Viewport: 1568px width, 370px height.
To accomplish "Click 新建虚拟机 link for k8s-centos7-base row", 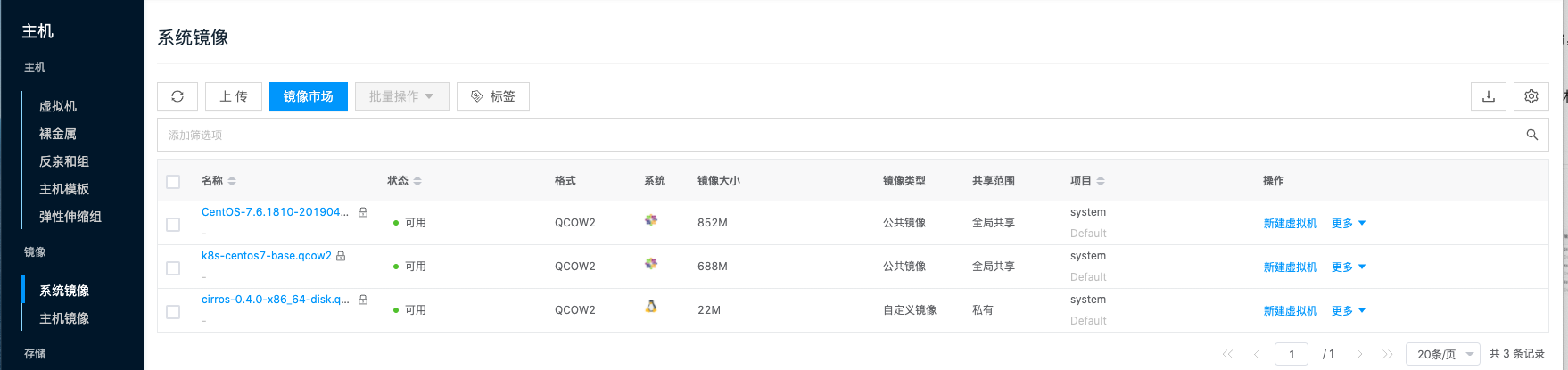I will click(1290, 267).
